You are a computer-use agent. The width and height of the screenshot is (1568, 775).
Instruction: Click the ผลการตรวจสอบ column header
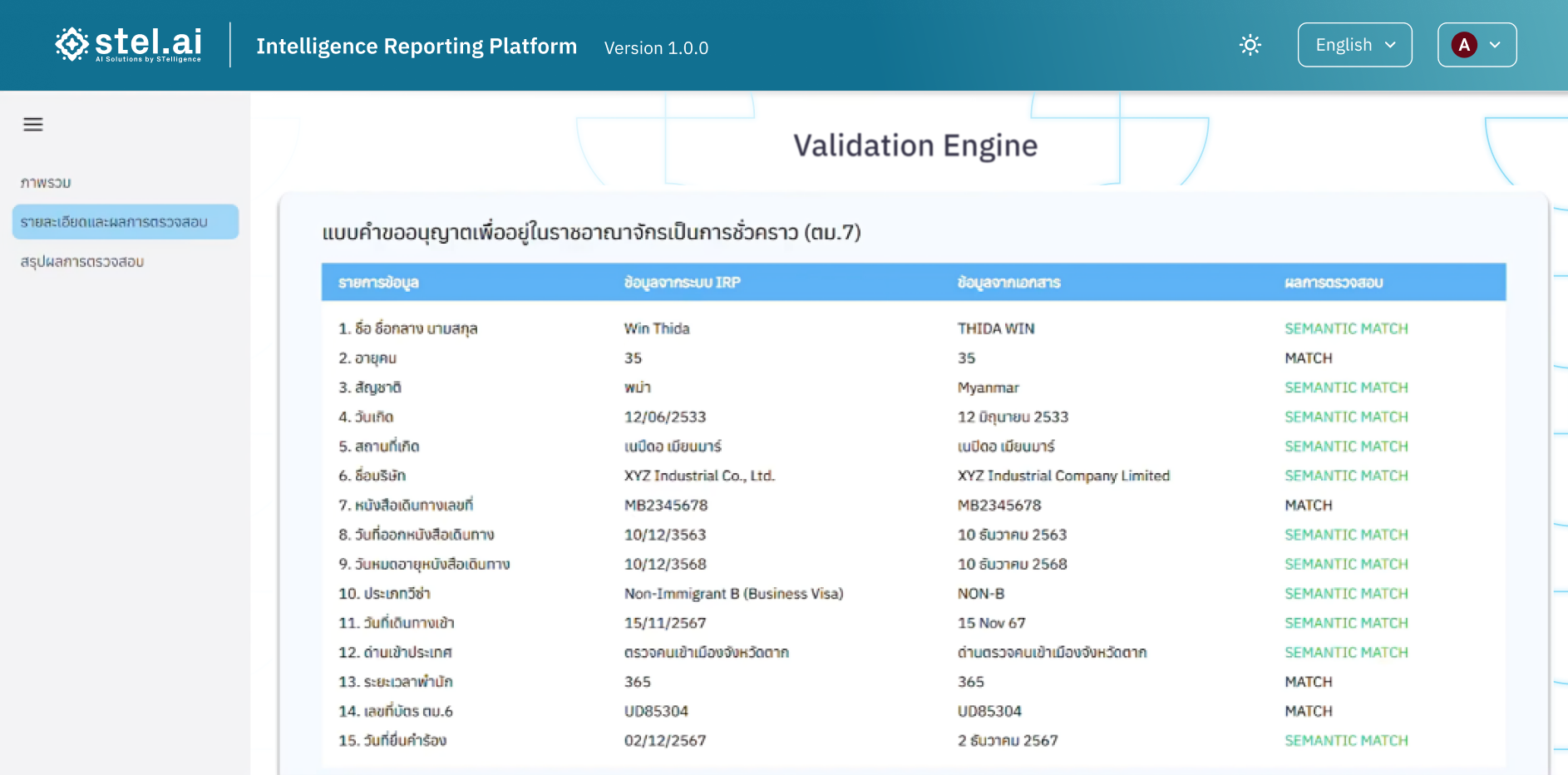[x=1334, y=283]
